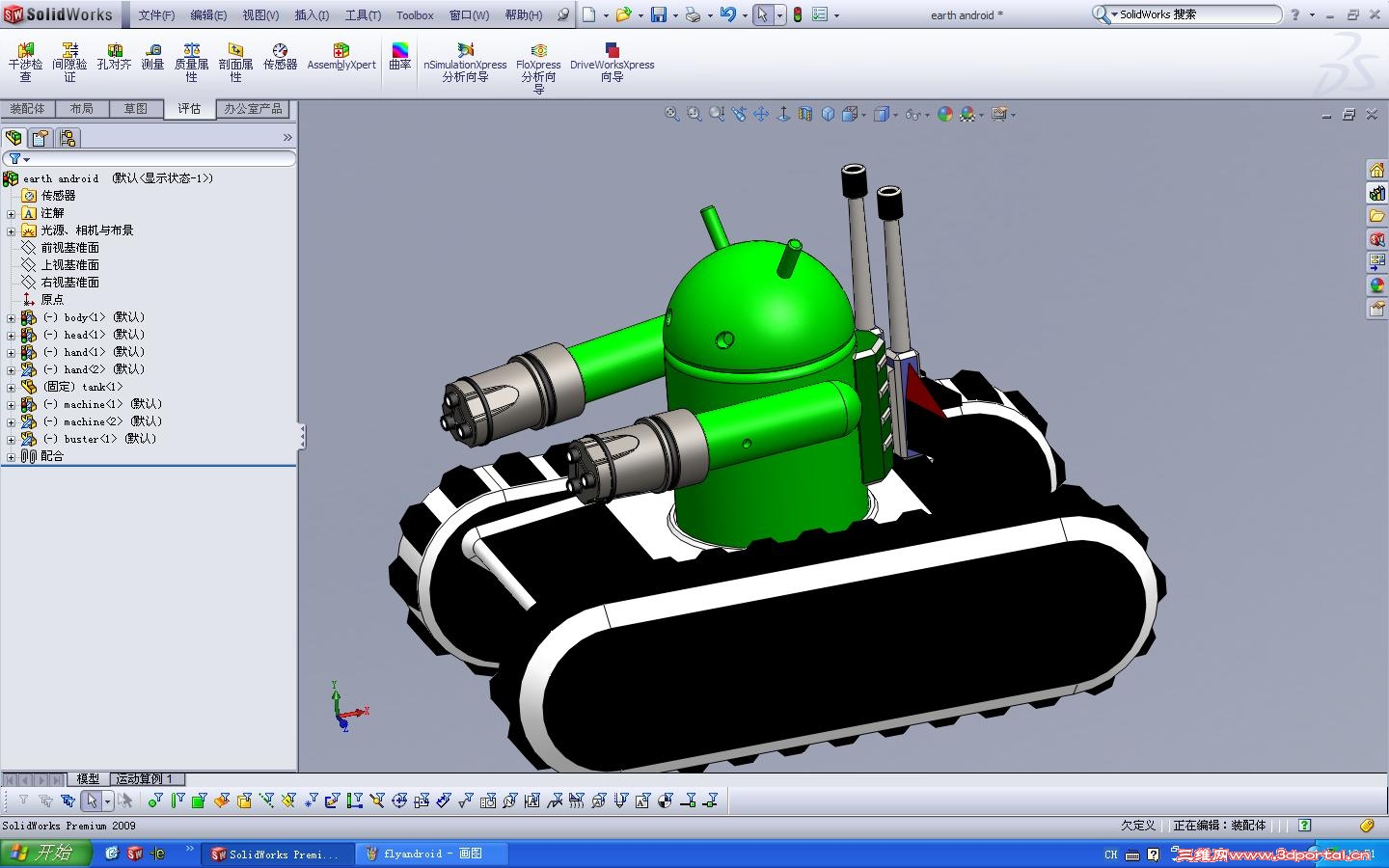Screen dimensions: 1389x868
Task: Click the Windows 开始 Start button
Action: (x=46, y=853)
